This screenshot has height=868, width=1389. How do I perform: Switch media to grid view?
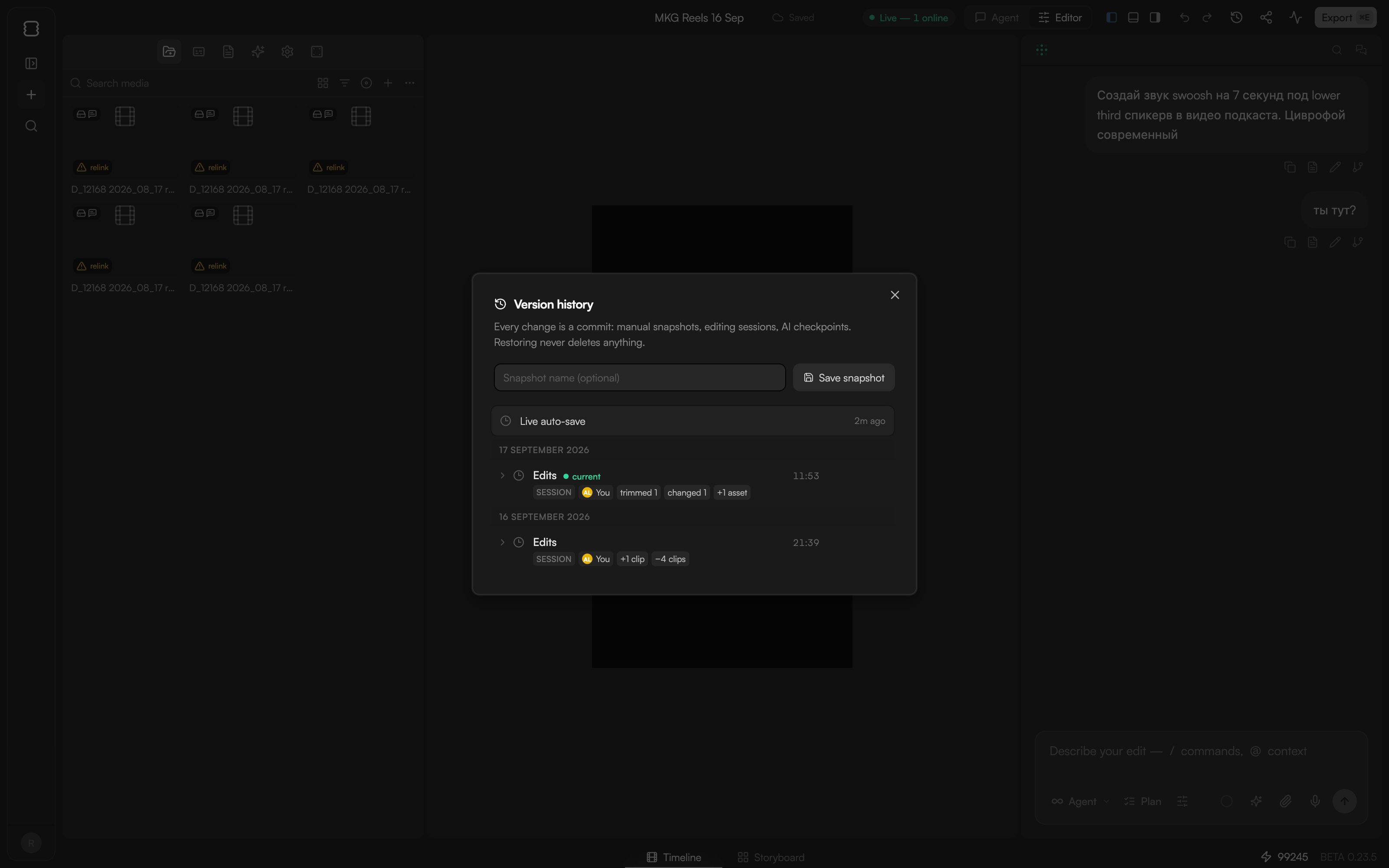coord(323,83)
